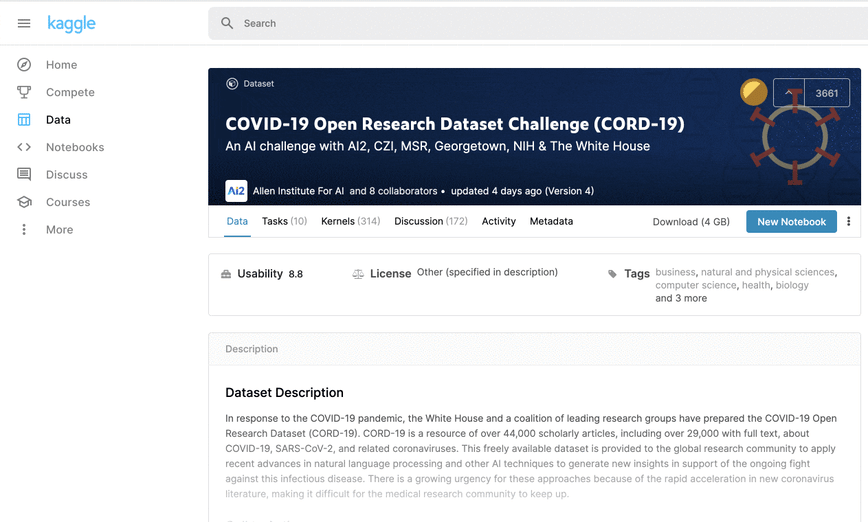
Task: Open Allen Institute For AI profile link
Action: 298,191
